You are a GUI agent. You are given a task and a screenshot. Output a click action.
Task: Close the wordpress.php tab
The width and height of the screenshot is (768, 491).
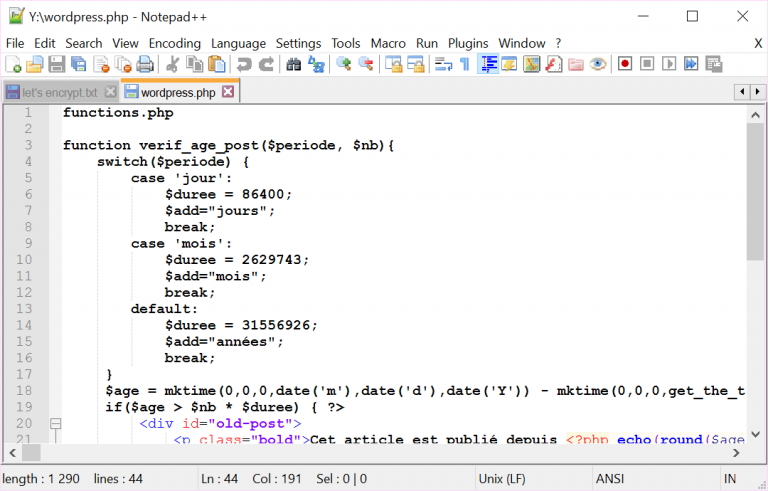(x=227, y=92)
